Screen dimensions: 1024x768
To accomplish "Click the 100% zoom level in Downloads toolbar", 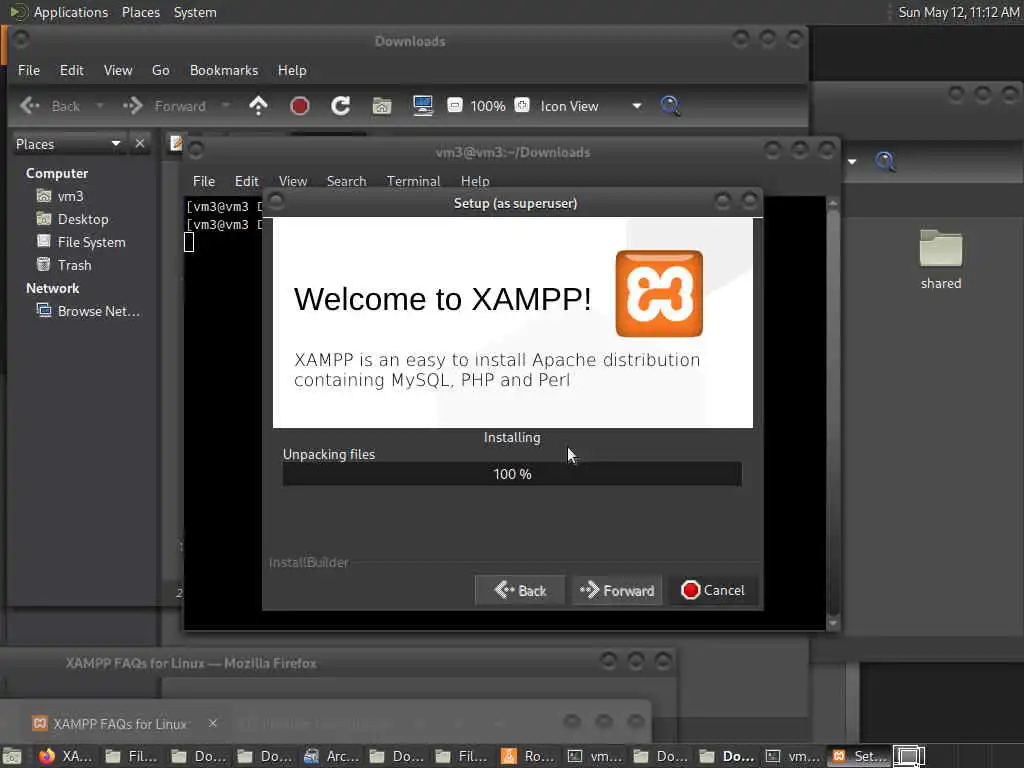I will [488, 106].
